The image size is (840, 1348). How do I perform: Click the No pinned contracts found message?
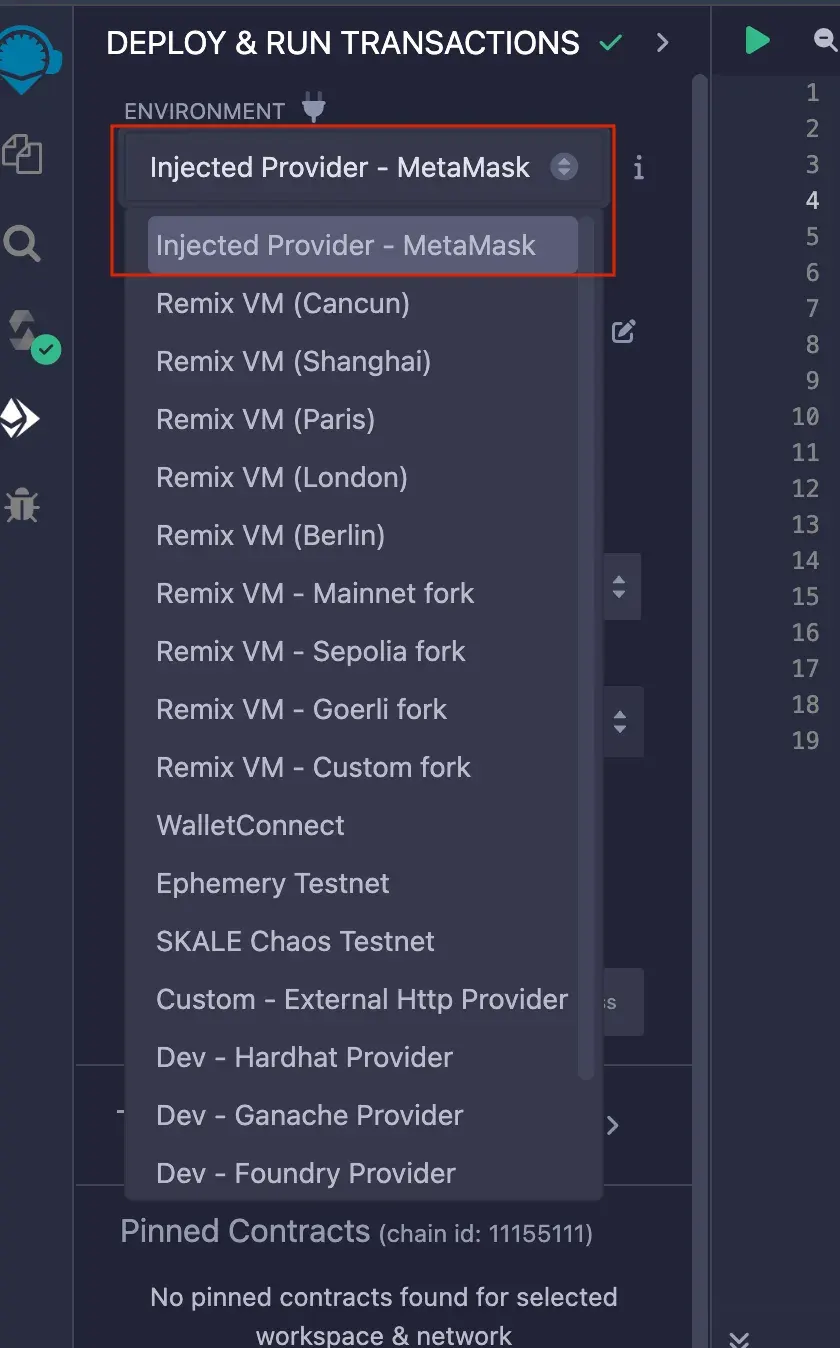pos(384,1316)
